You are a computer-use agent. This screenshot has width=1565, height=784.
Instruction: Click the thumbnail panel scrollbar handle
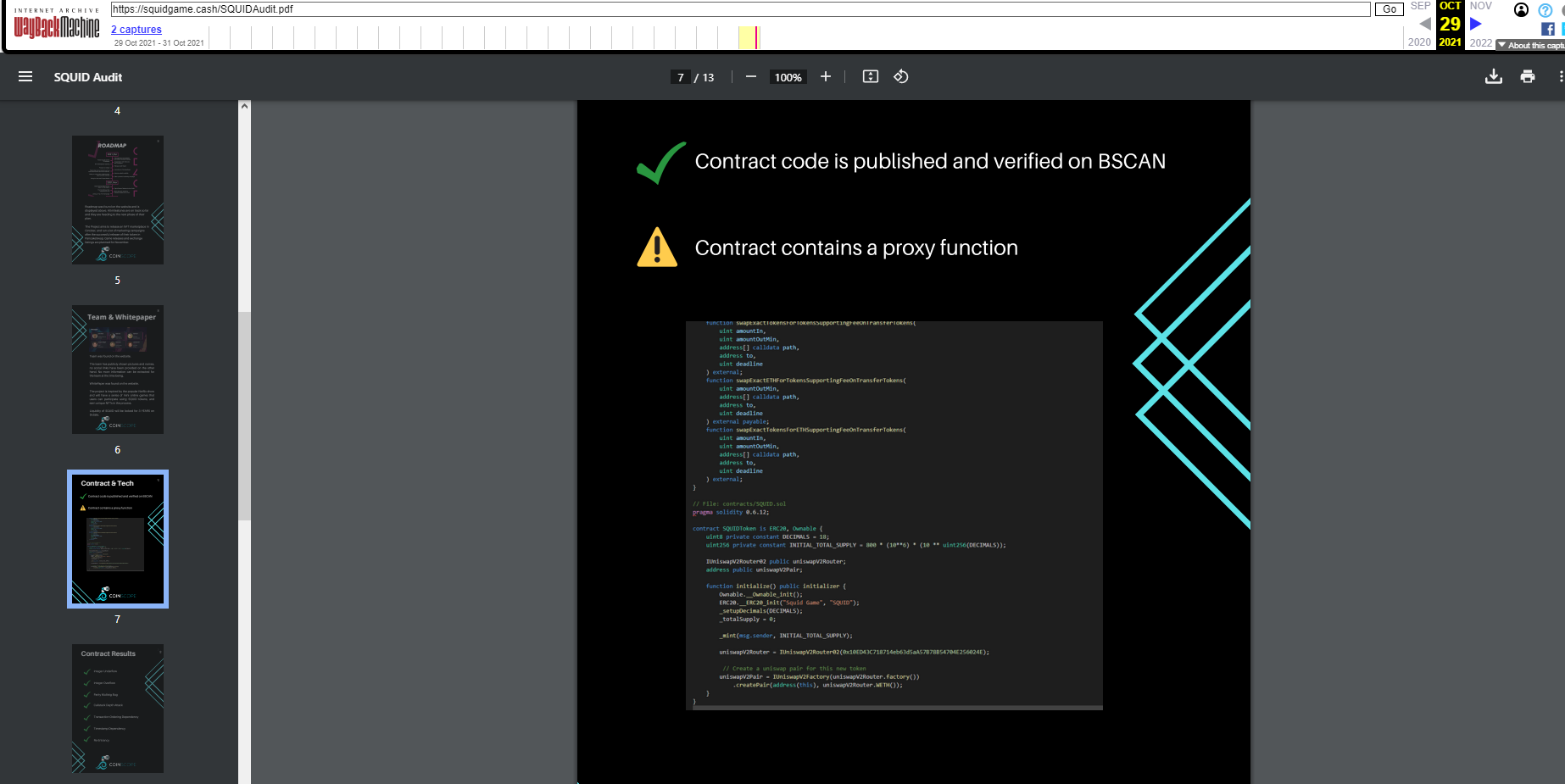(x=244, y=415)
